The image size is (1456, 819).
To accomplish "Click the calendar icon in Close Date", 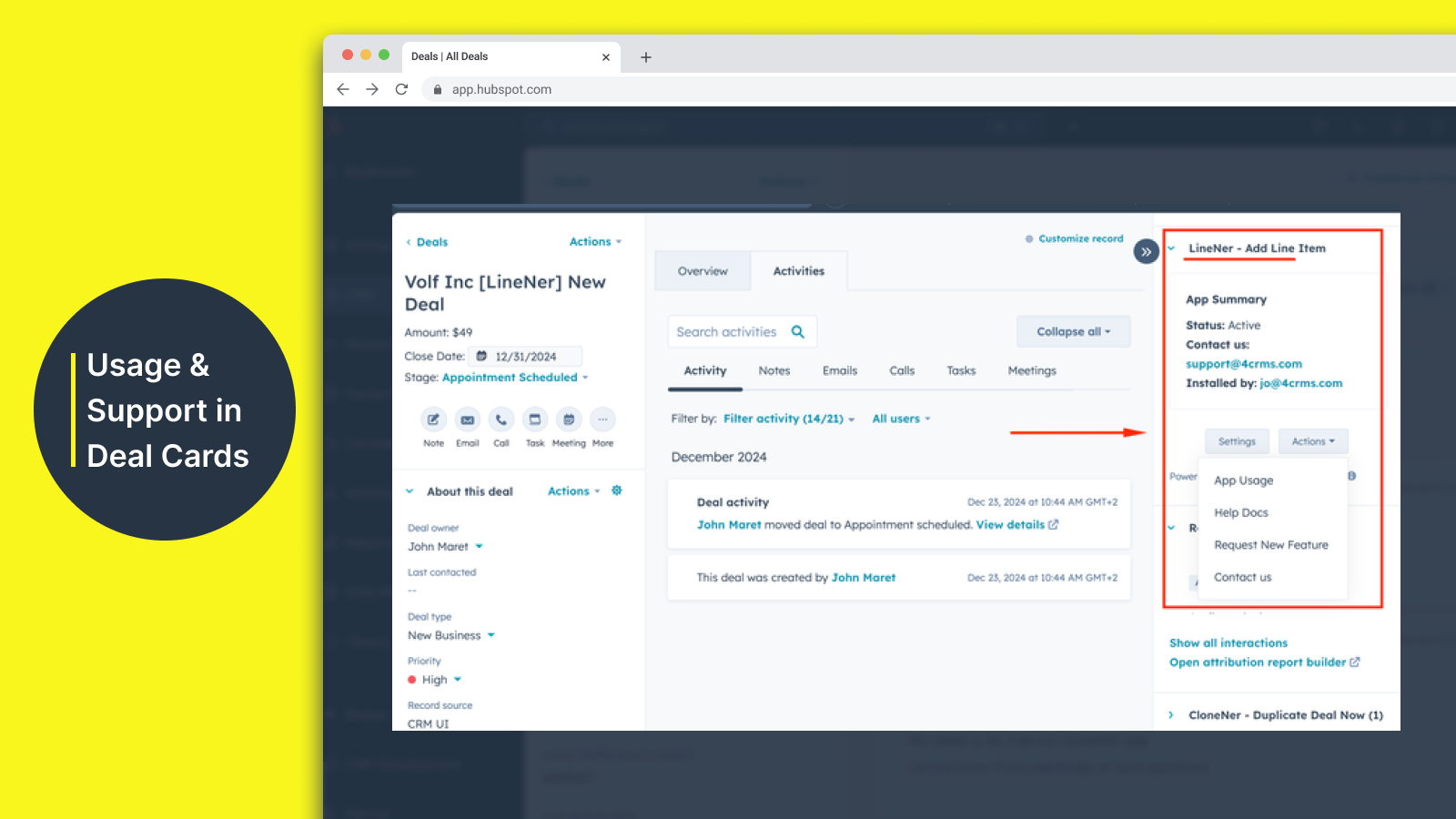I will pos(482,356).
